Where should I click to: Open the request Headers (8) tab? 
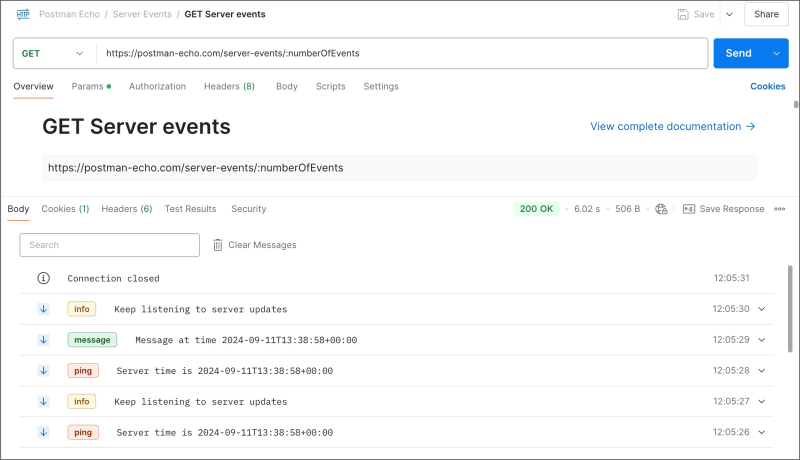tap(229, 87)
